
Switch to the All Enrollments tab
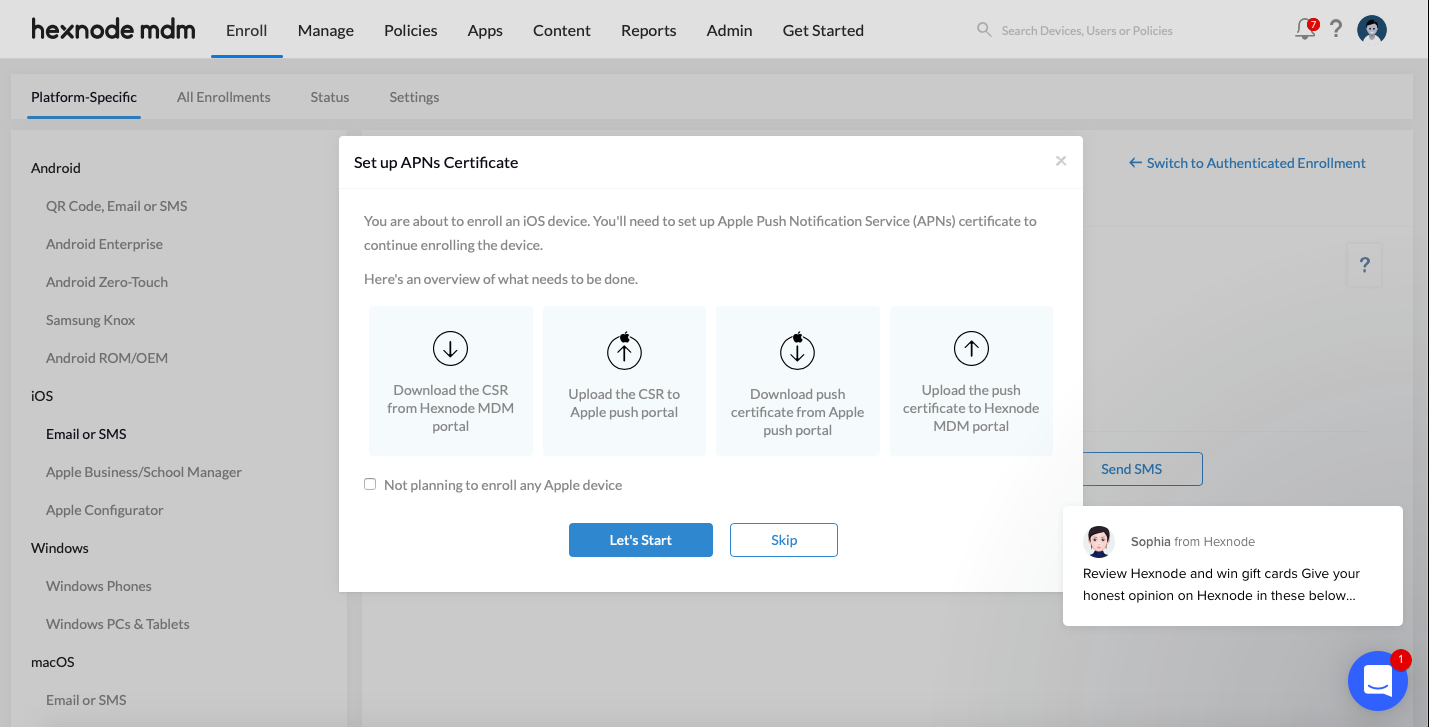(x=224, y=97)
